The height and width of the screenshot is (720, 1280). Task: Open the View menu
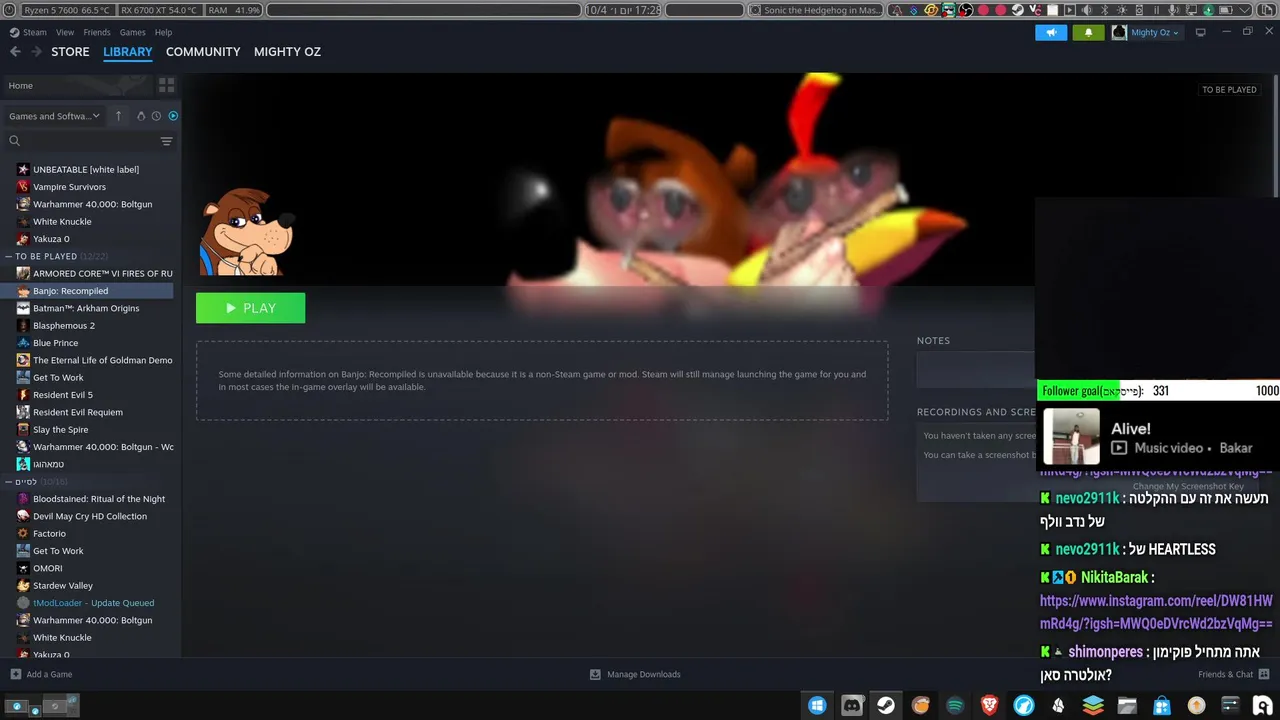65,32
